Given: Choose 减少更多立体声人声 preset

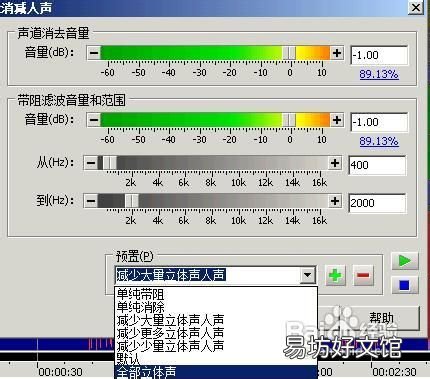Looking at the screenshot, I should (x=216, y=333).
